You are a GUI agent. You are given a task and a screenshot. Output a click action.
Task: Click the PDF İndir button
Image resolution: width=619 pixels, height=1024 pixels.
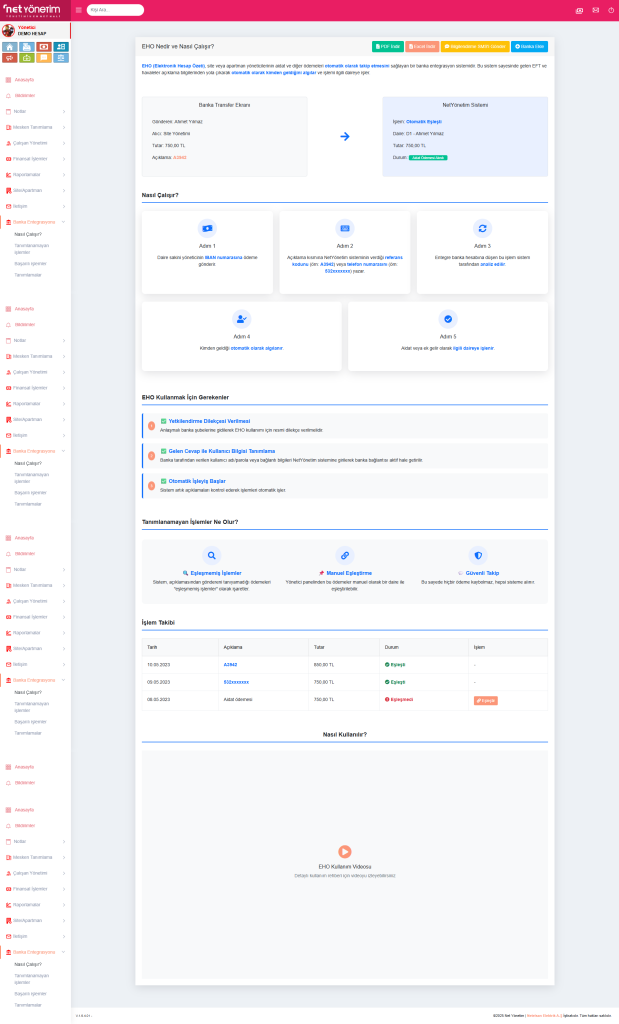pos(387,47)
